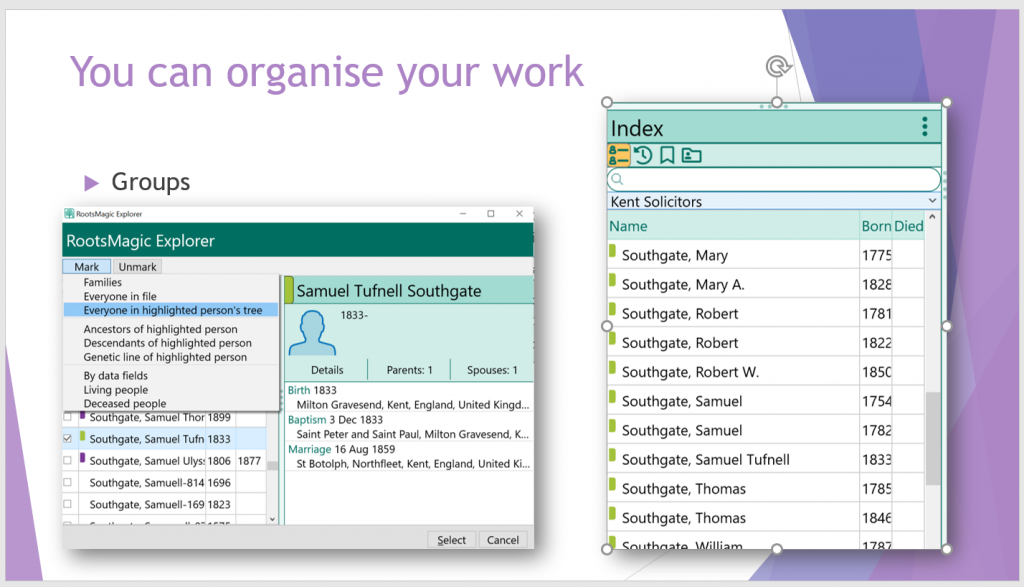1024x587 pixels.
Task: Click the bookmarks icon in Index panel
Action: [x=667, y=155]
